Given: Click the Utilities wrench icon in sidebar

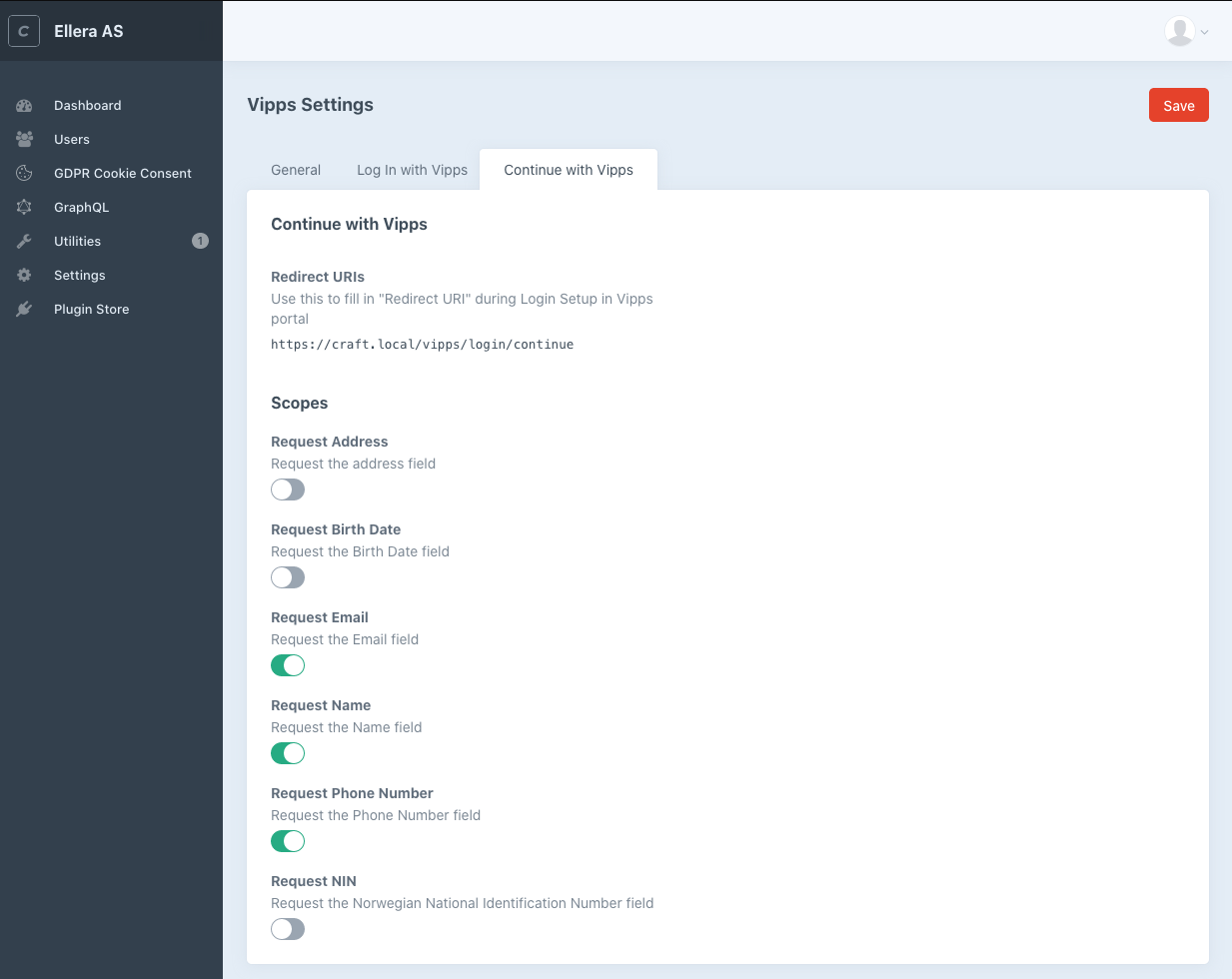Looking at the screenshot, I should pyautogui.click(x=25, y=241).
